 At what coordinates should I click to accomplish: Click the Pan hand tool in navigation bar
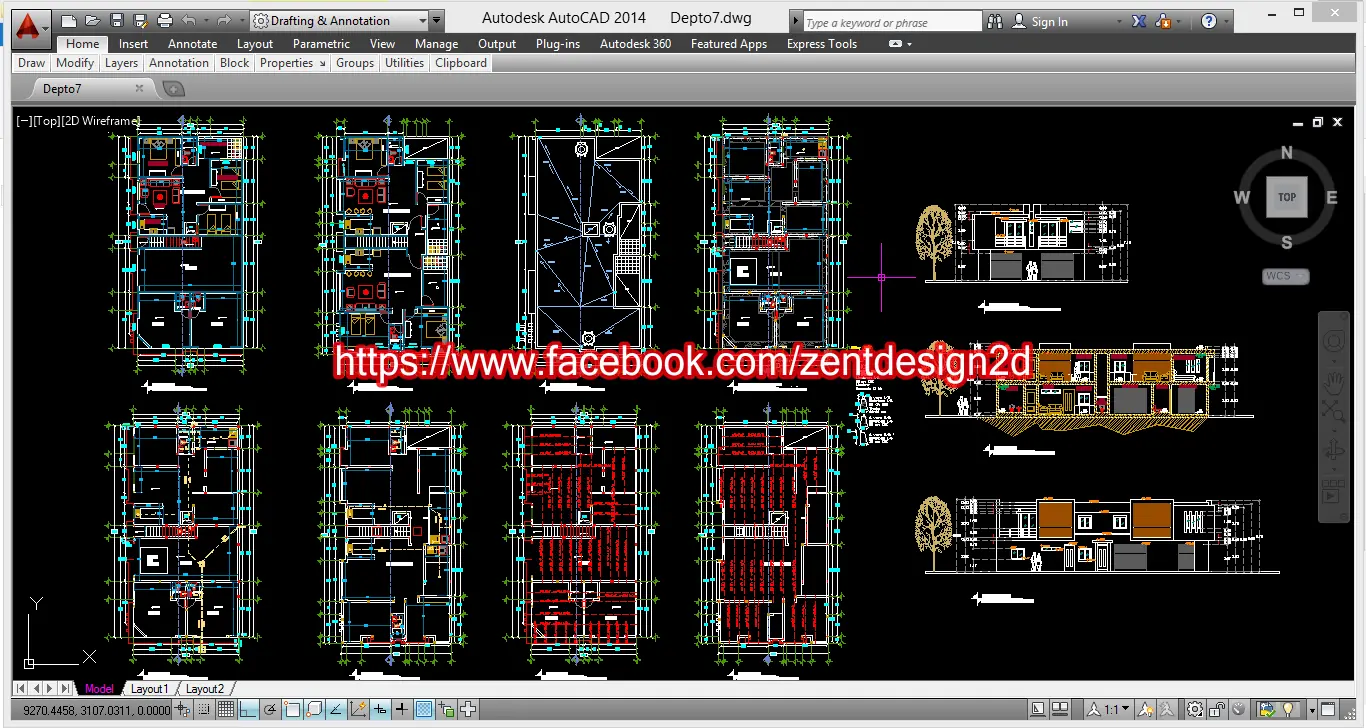1333,382
